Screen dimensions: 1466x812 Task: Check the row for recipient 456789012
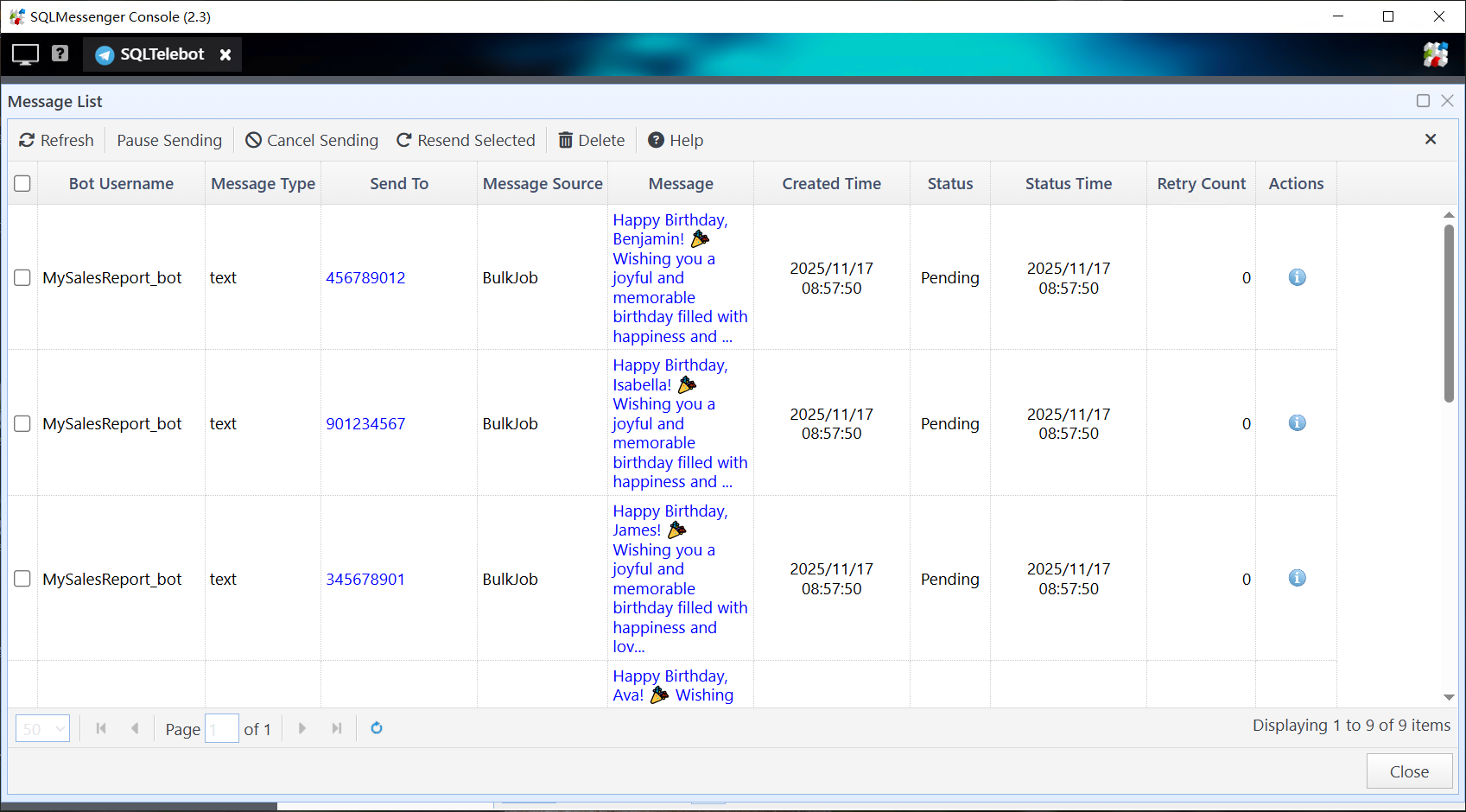click(22, 277)
